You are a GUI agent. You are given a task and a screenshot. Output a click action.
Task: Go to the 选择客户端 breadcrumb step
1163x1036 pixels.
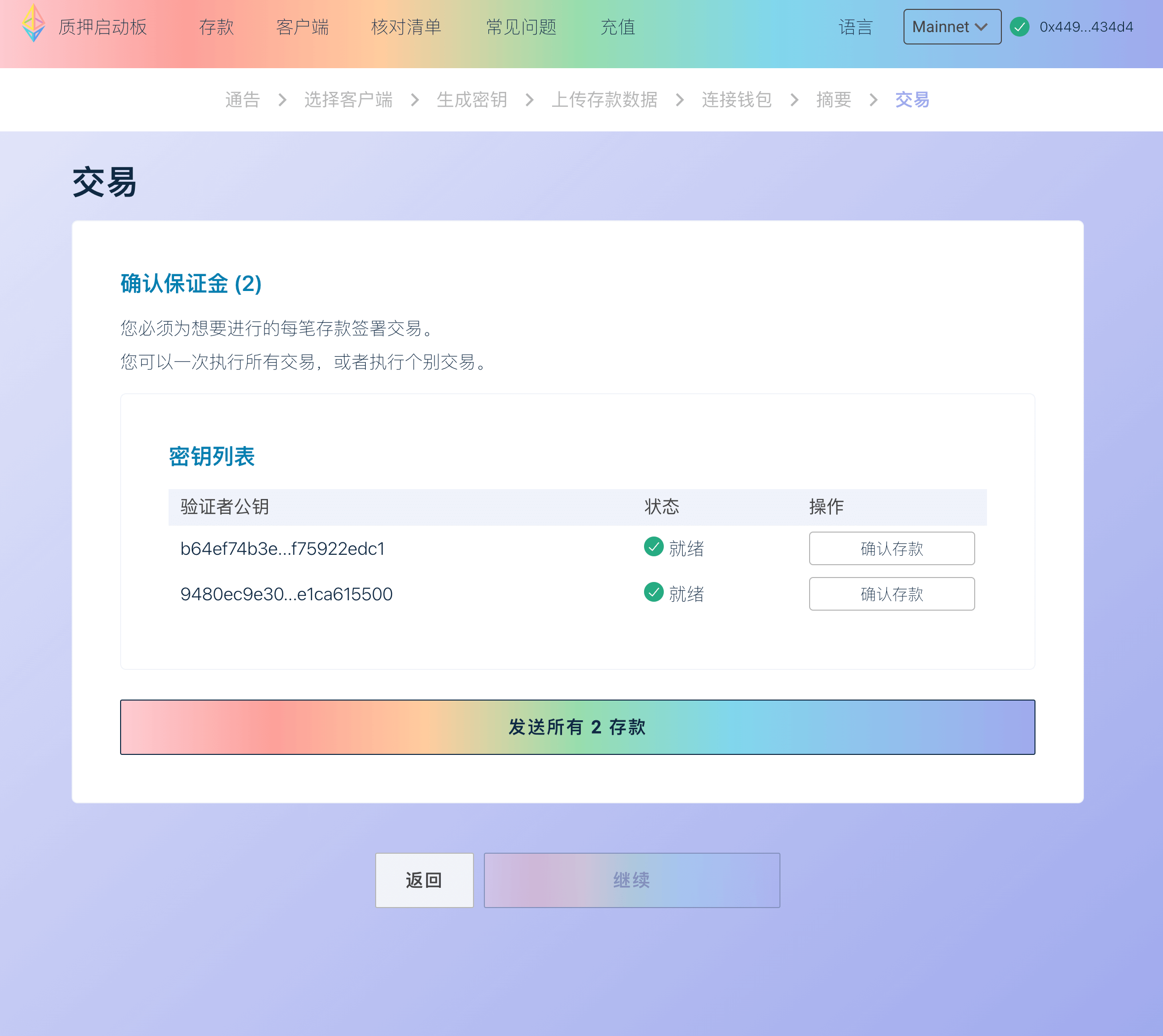coord(348,100)
